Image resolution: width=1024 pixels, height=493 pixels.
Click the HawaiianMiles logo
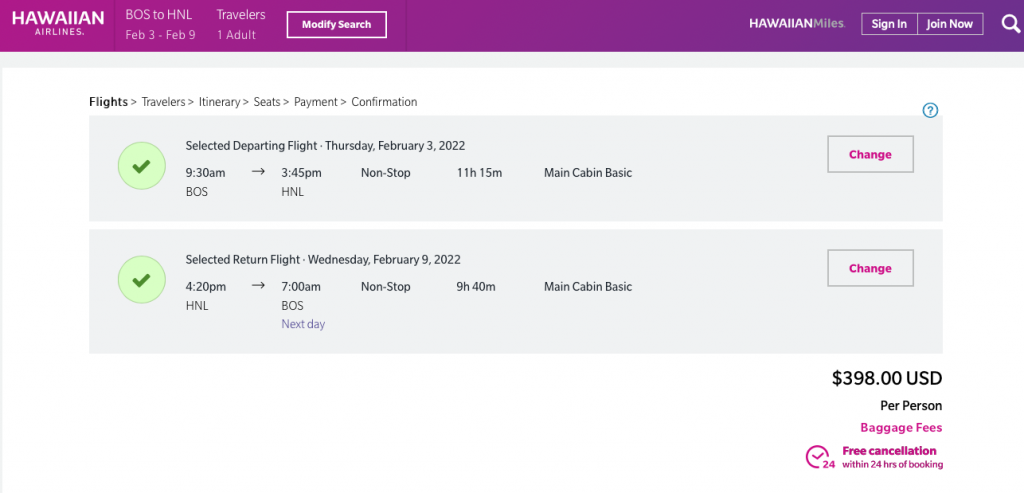796,24
